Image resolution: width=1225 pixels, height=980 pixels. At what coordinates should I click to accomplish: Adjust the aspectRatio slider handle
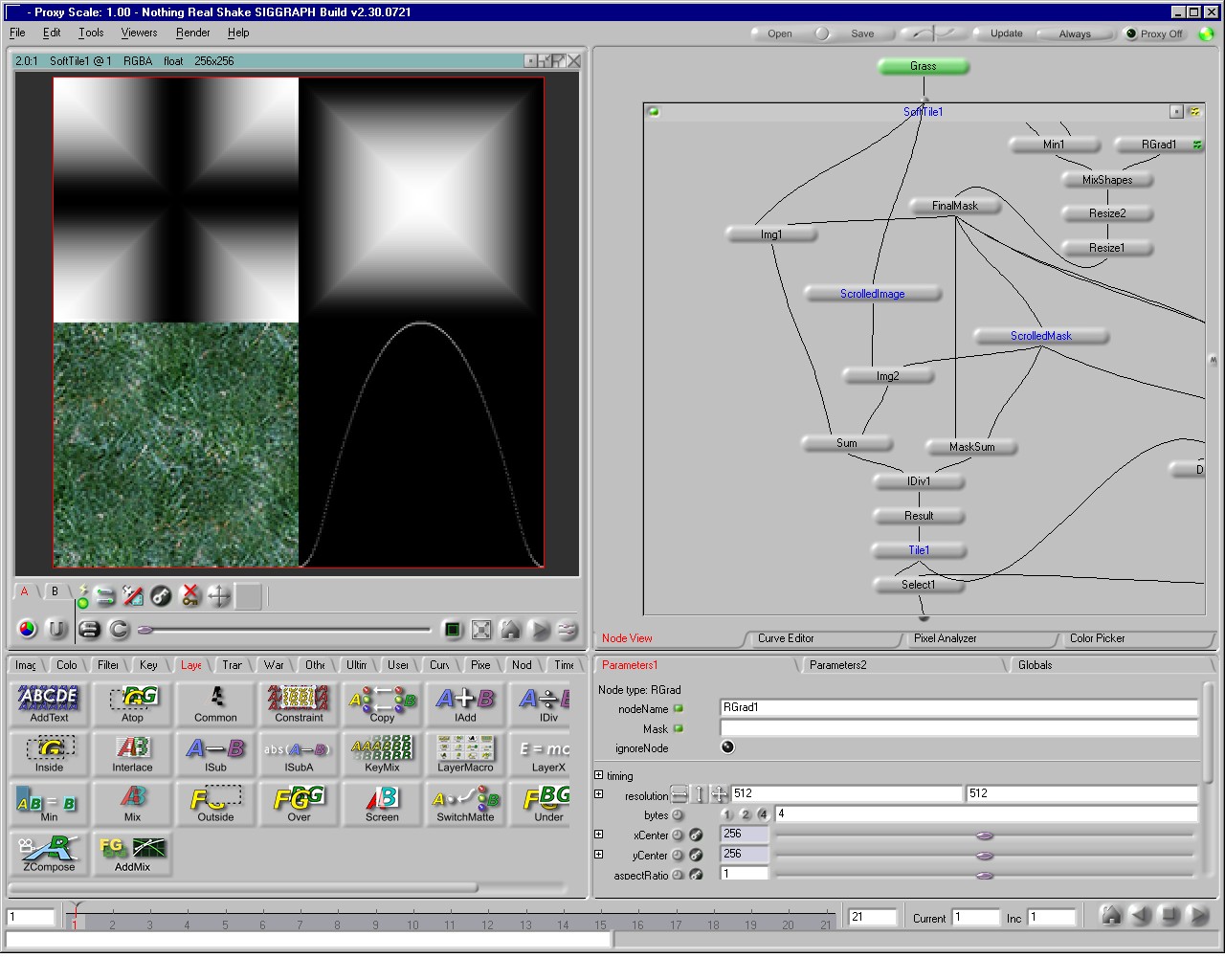click(x=984, y=875)
